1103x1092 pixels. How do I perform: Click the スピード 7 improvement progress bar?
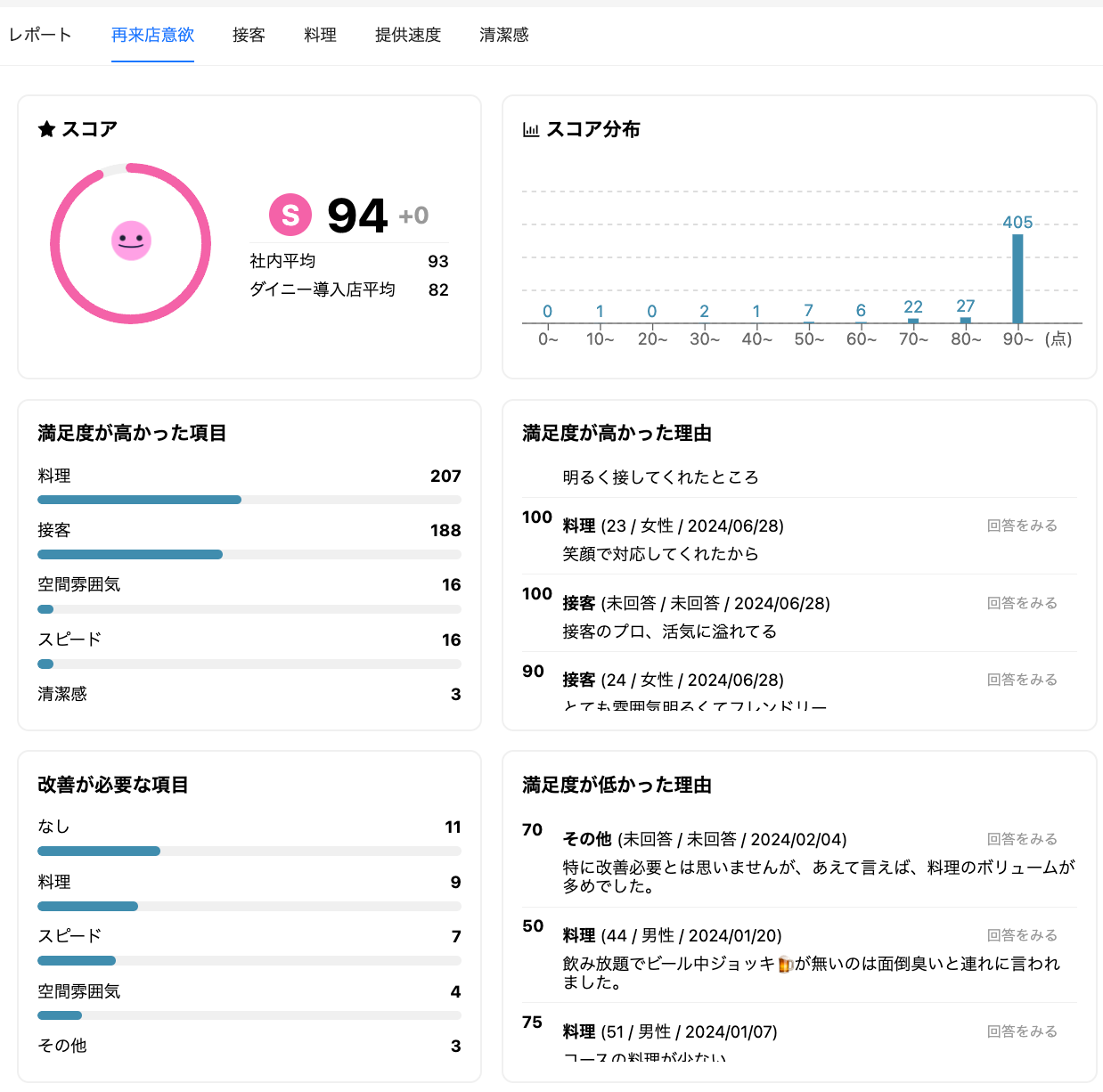coord(249,961)
